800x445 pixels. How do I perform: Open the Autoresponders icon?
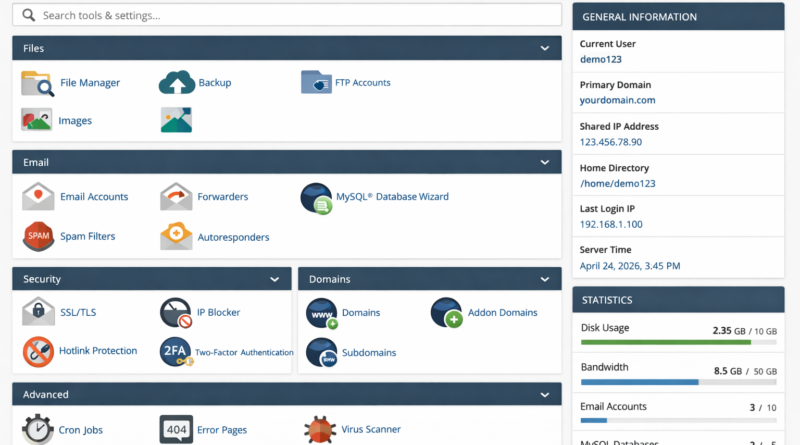tap(176, 236)
